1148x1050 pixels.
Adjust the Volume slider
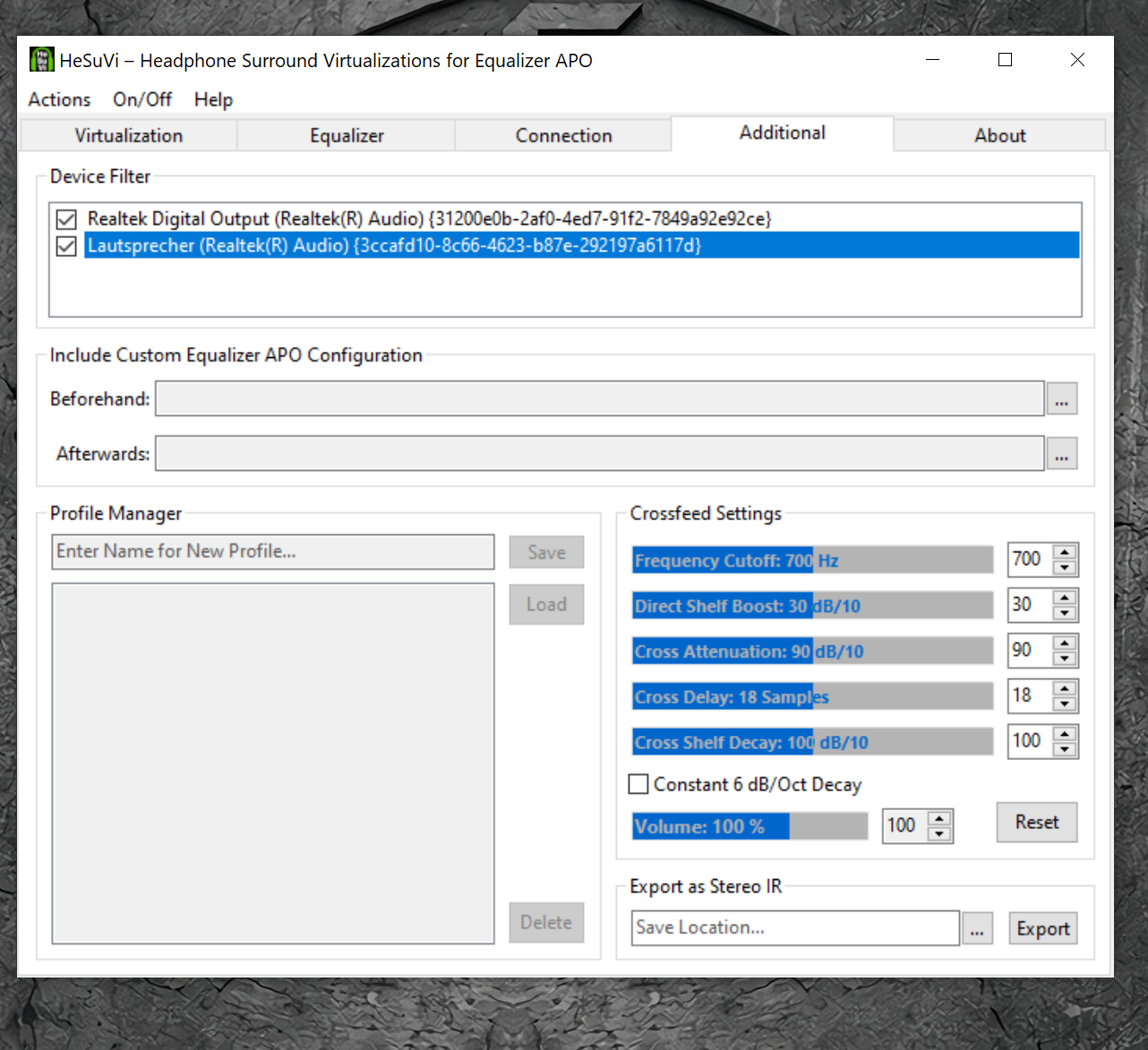pos(750,826)
